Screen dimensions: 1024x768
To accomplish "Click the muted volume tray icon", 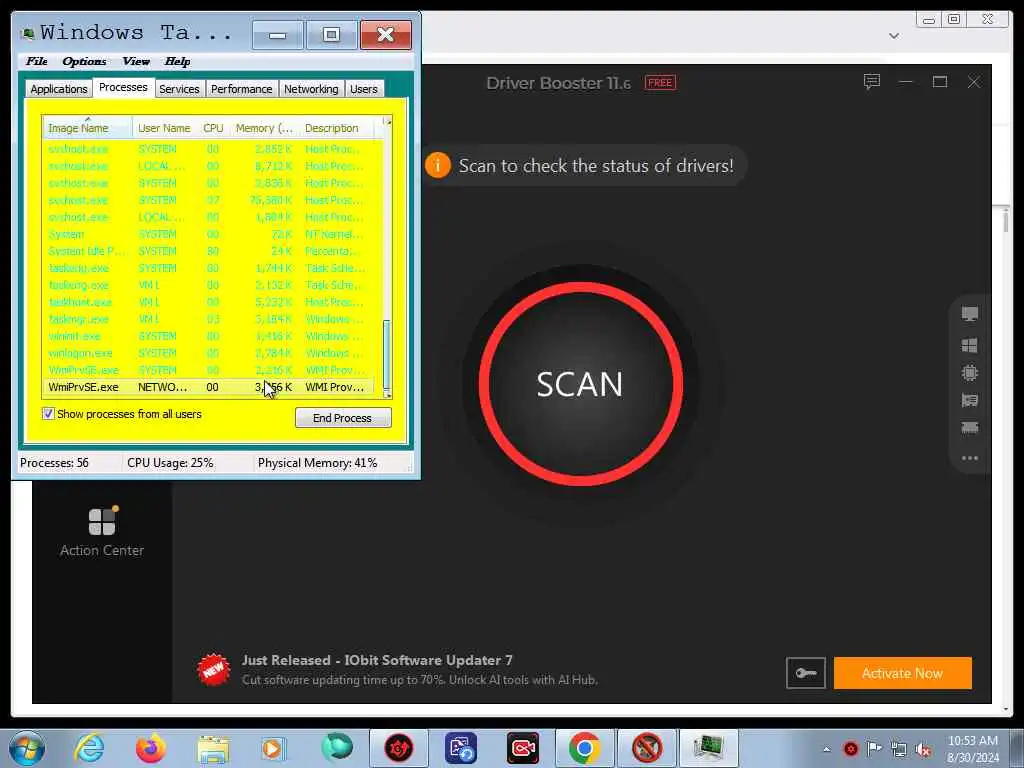I will (x=923, y=749).
